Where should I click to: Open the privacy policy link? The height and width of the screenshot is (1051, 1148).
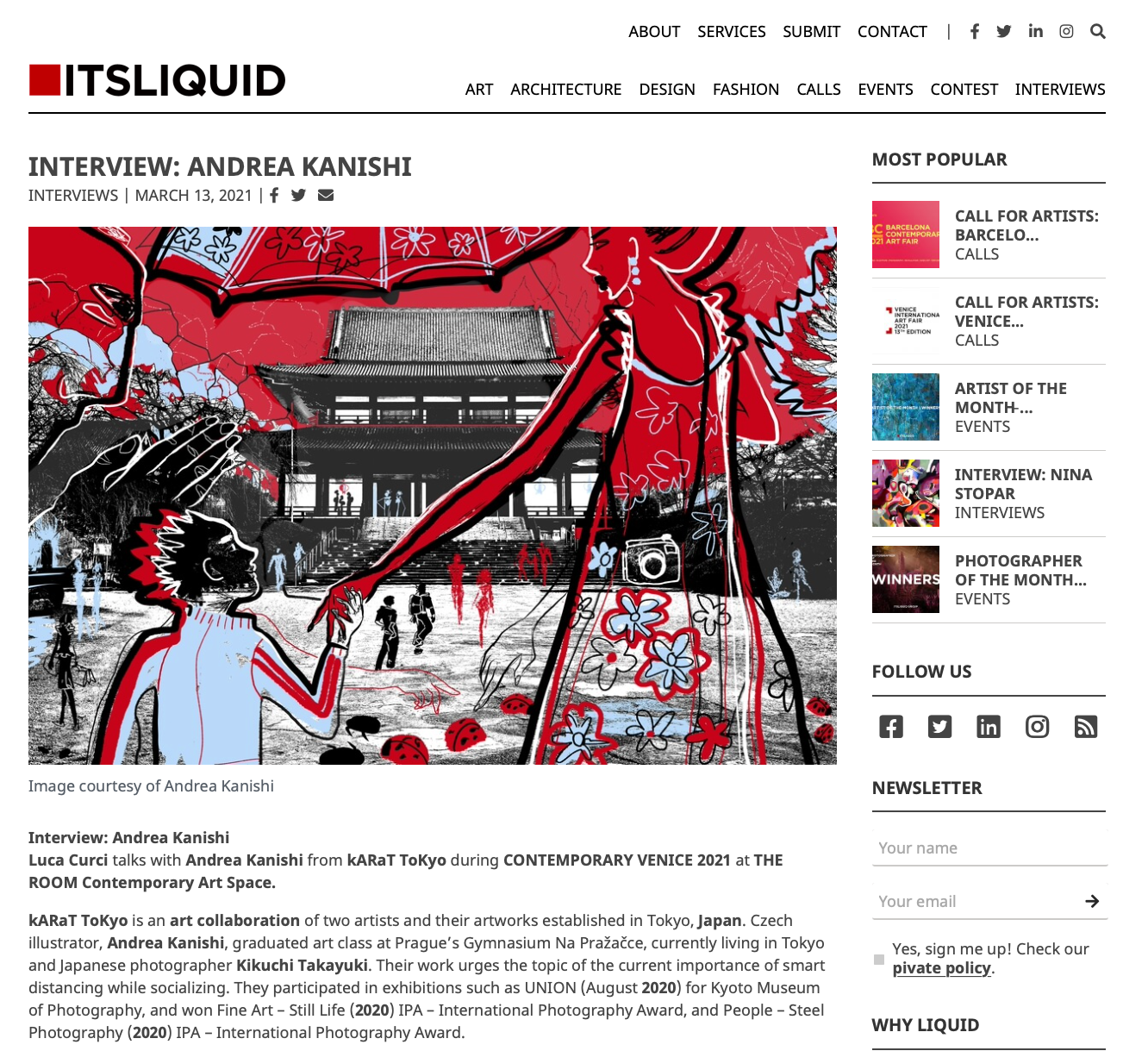coord(941,968)
